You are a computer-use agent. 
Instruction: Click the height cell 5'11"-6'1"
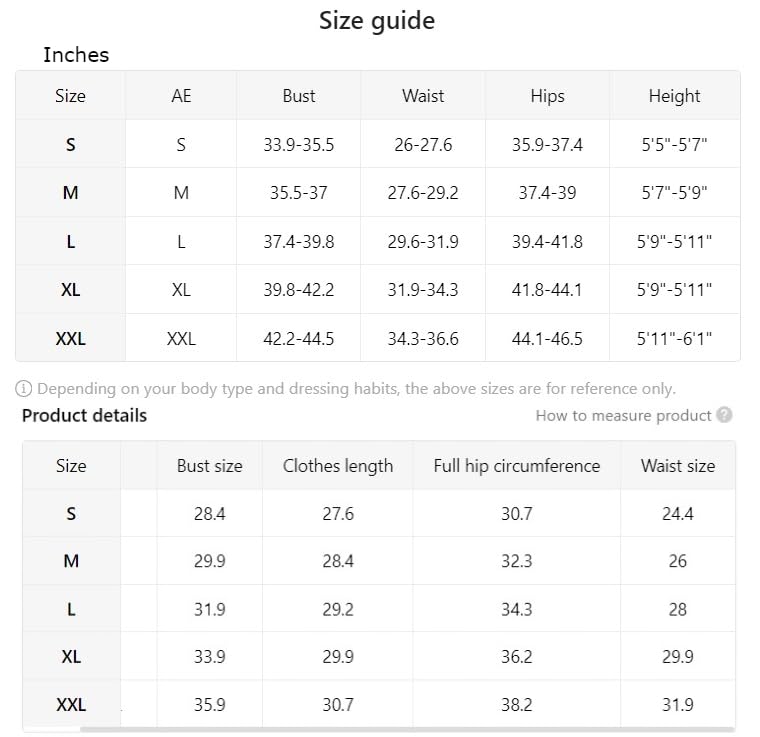click(x=674, y=338)
